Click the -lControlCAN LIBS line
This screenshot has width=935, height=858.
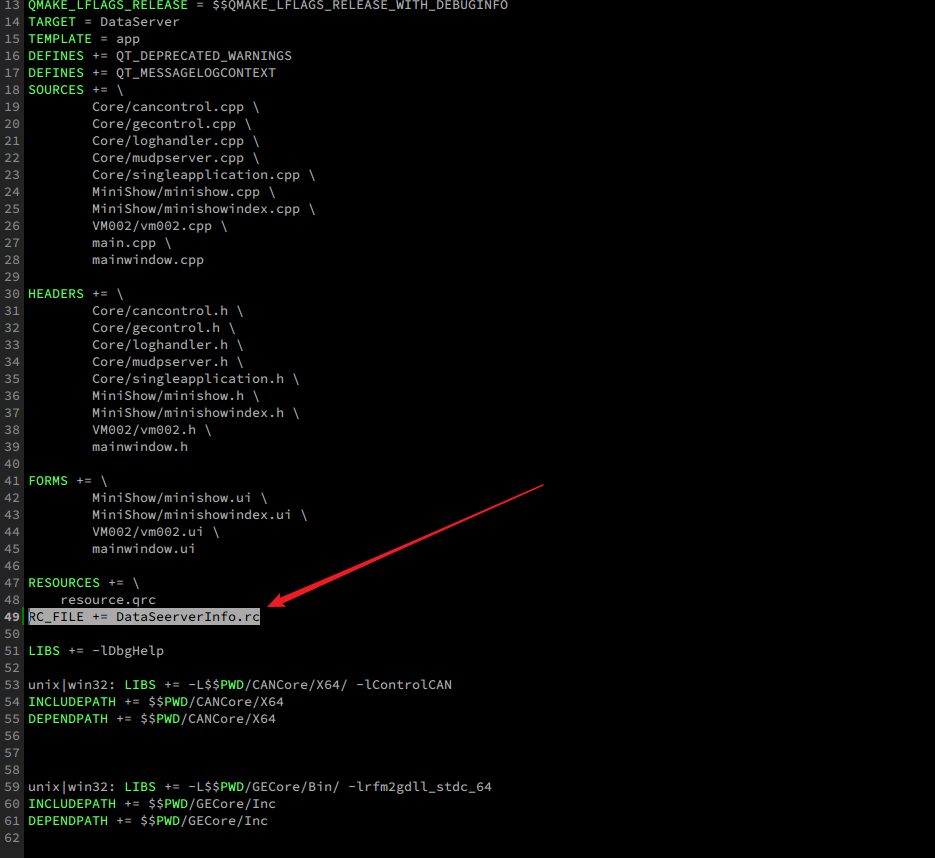coord(240,685)
